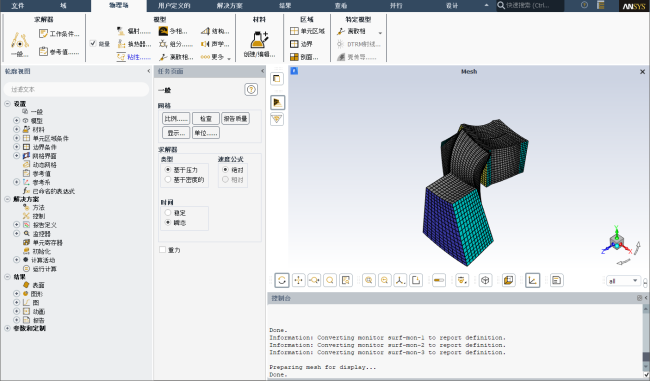650x381 pixels.
Task: Select 绝对 absolute velocity formulation
Action: click(x=226, y=170)
